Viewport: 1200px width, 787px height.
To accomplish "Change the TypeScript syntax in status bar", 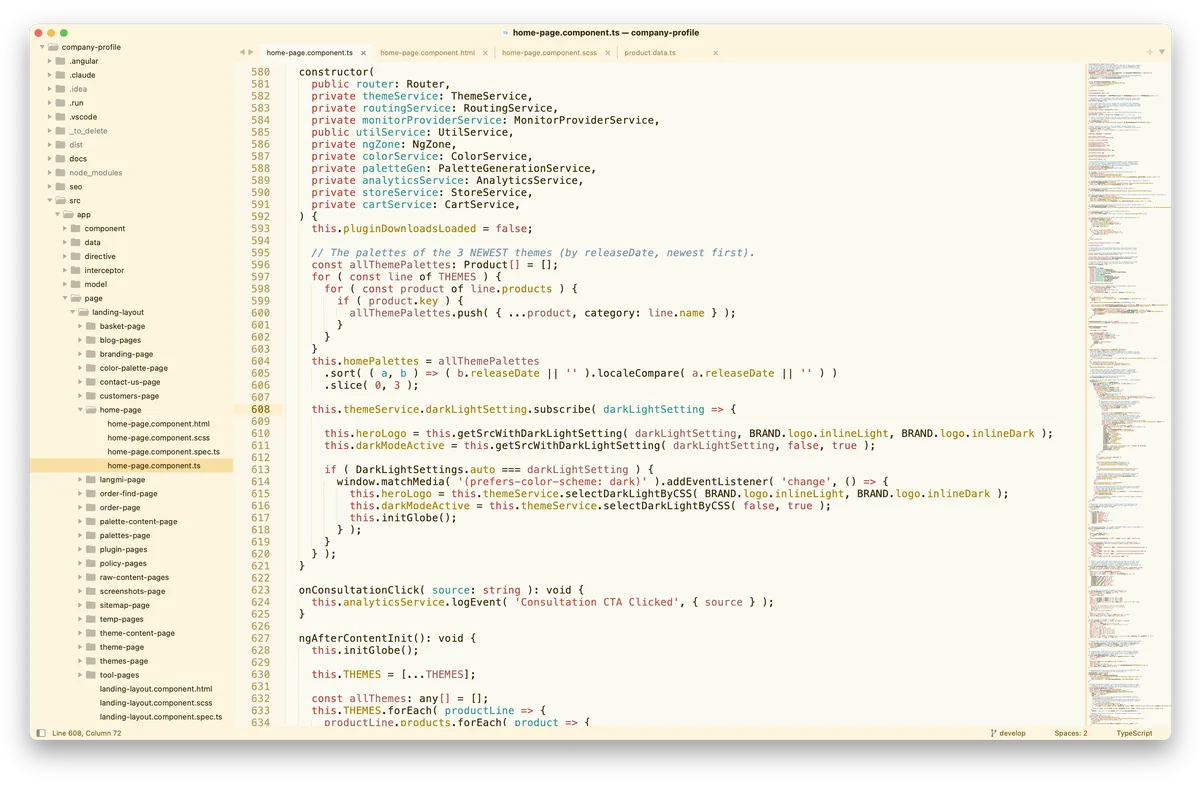I will 1135,733.
